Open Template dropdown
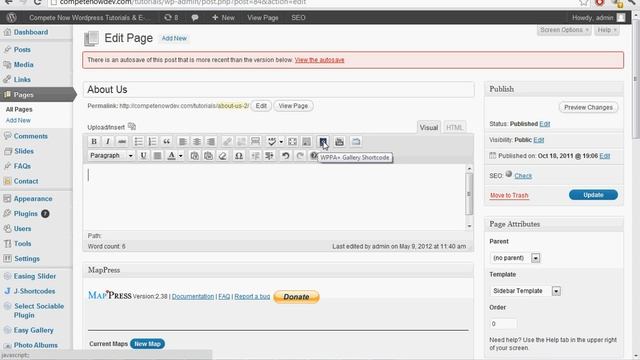The width and height of the screenshot is (640, 360). (x=525, y=291)
